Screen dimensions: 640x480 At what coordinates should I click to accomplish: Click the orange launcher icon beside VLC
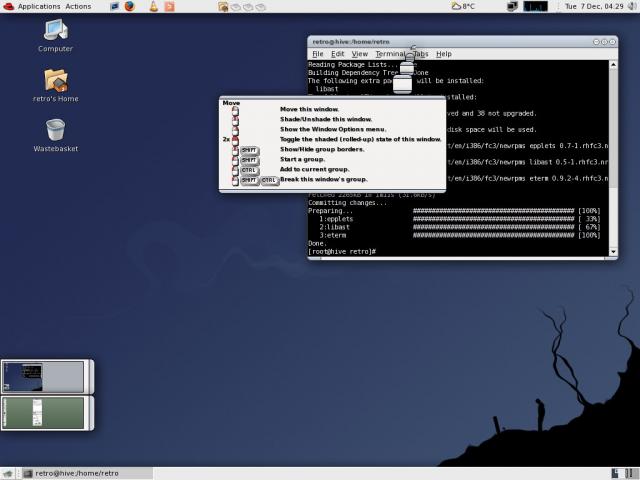click(x=169, y=6)
